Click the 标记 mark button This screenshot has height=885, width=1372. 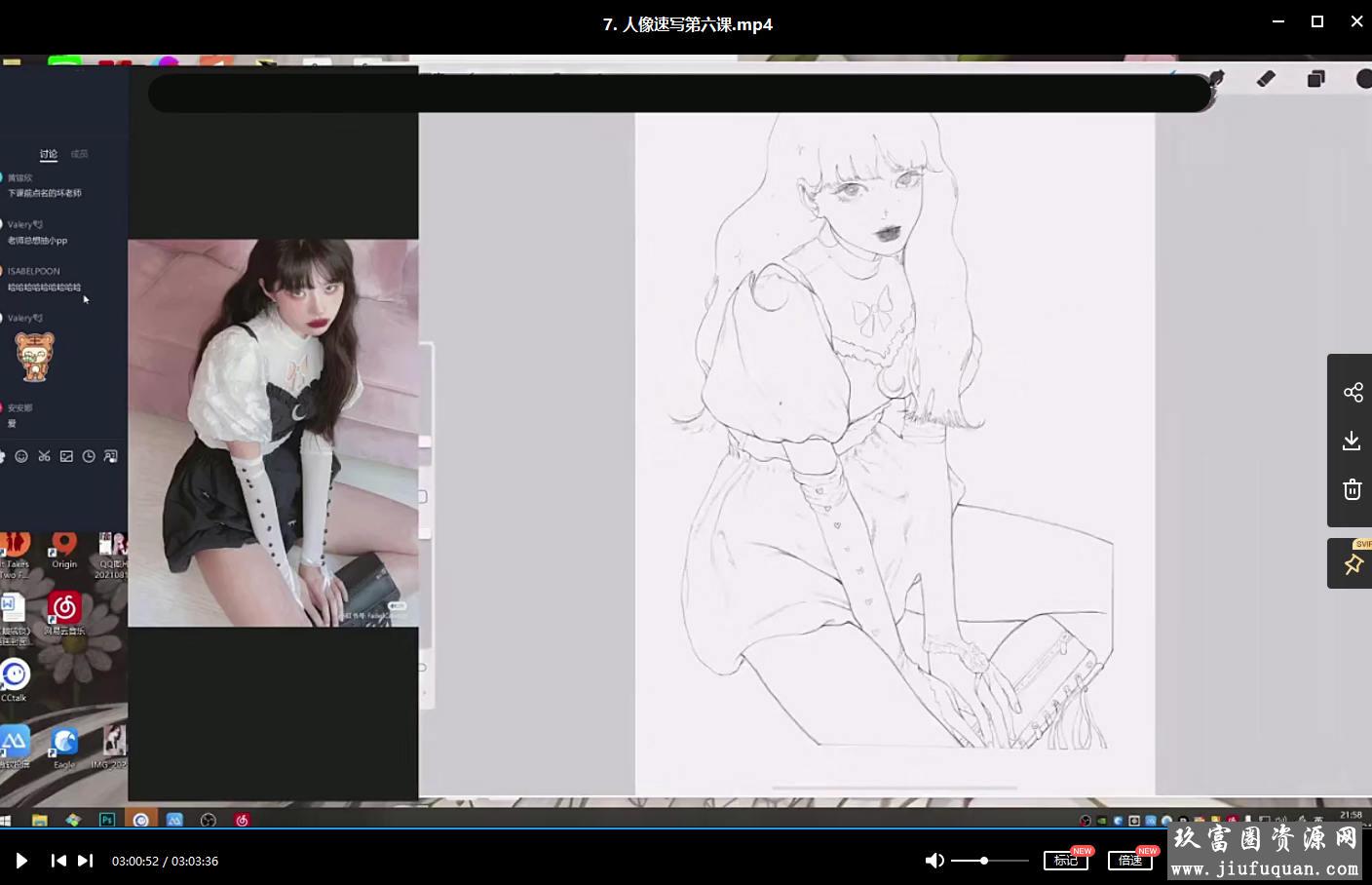pyautogui.click(x=1065, y=861)
